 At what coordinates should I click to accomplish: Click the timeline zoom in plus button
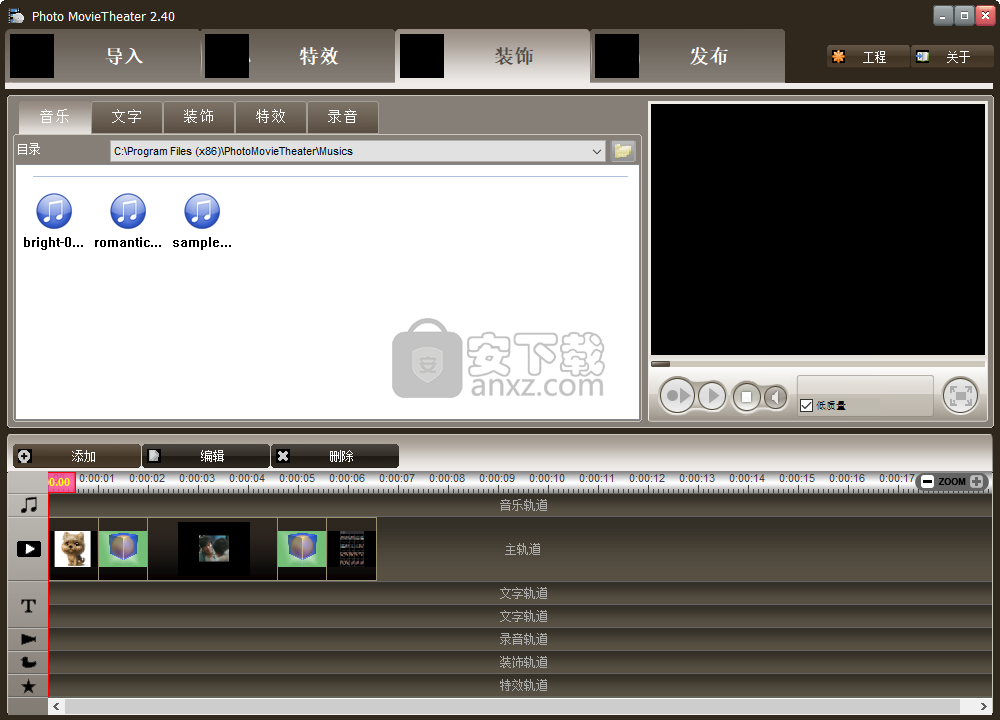click(976, 481)
